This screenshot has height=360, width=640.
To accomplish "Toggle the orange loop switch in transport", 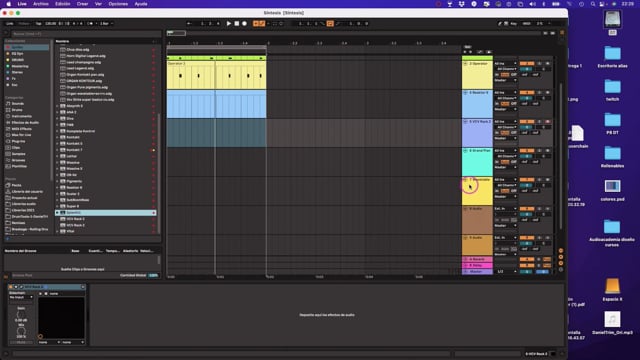I will click(x=330, y=24).
